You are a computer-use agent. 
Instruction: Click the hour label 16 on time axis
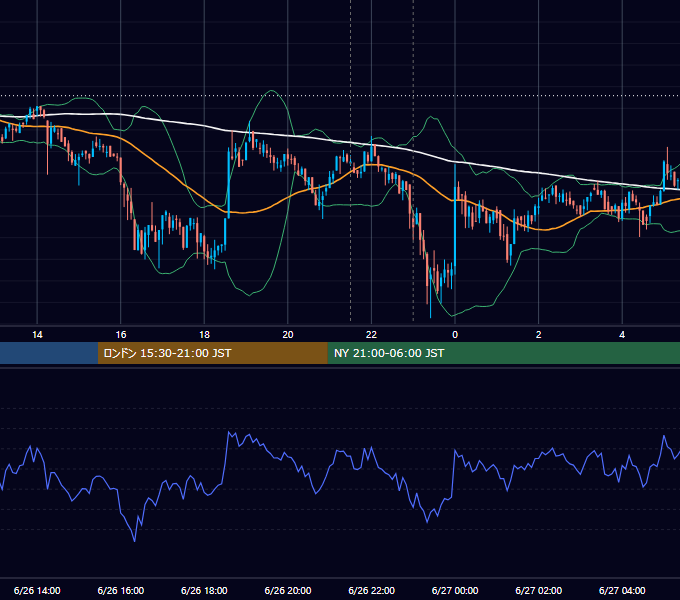[x=121, y=335]
